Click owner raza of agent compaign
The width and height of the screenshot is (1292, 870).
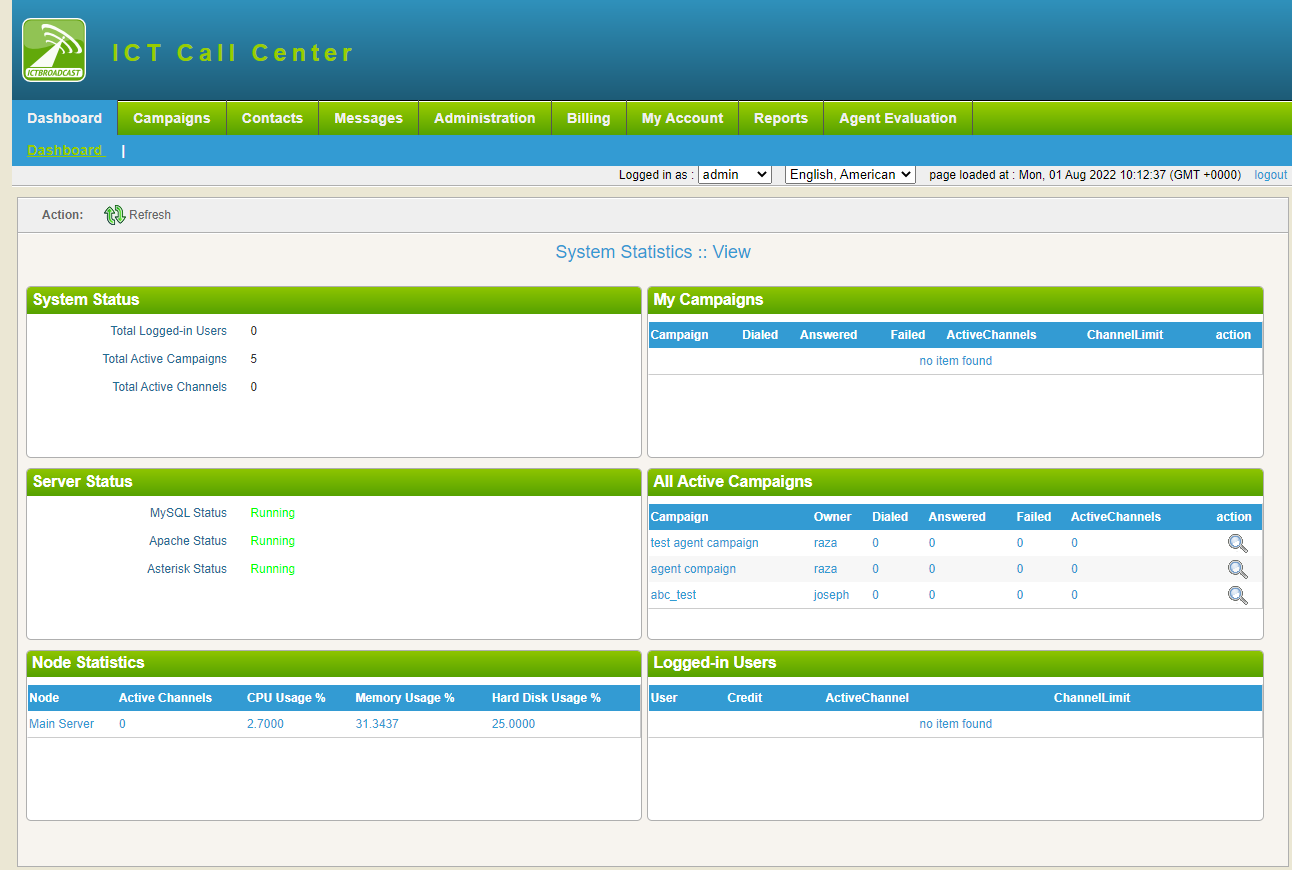click(825, 569)
